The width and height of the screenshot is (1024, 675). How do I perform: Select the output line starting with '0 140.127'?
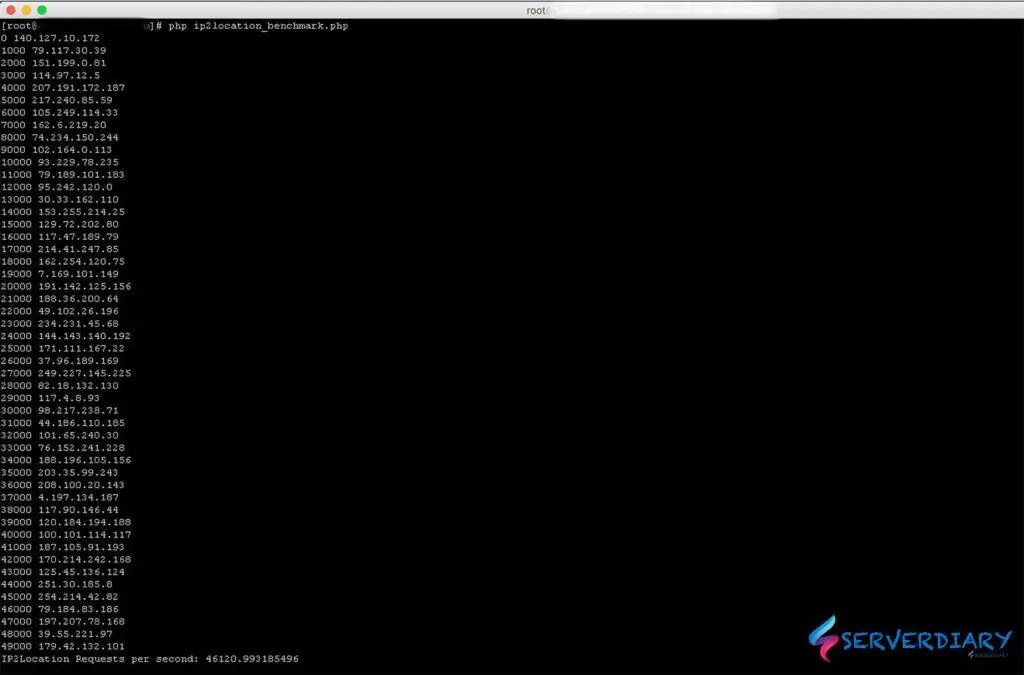point(50,39)
